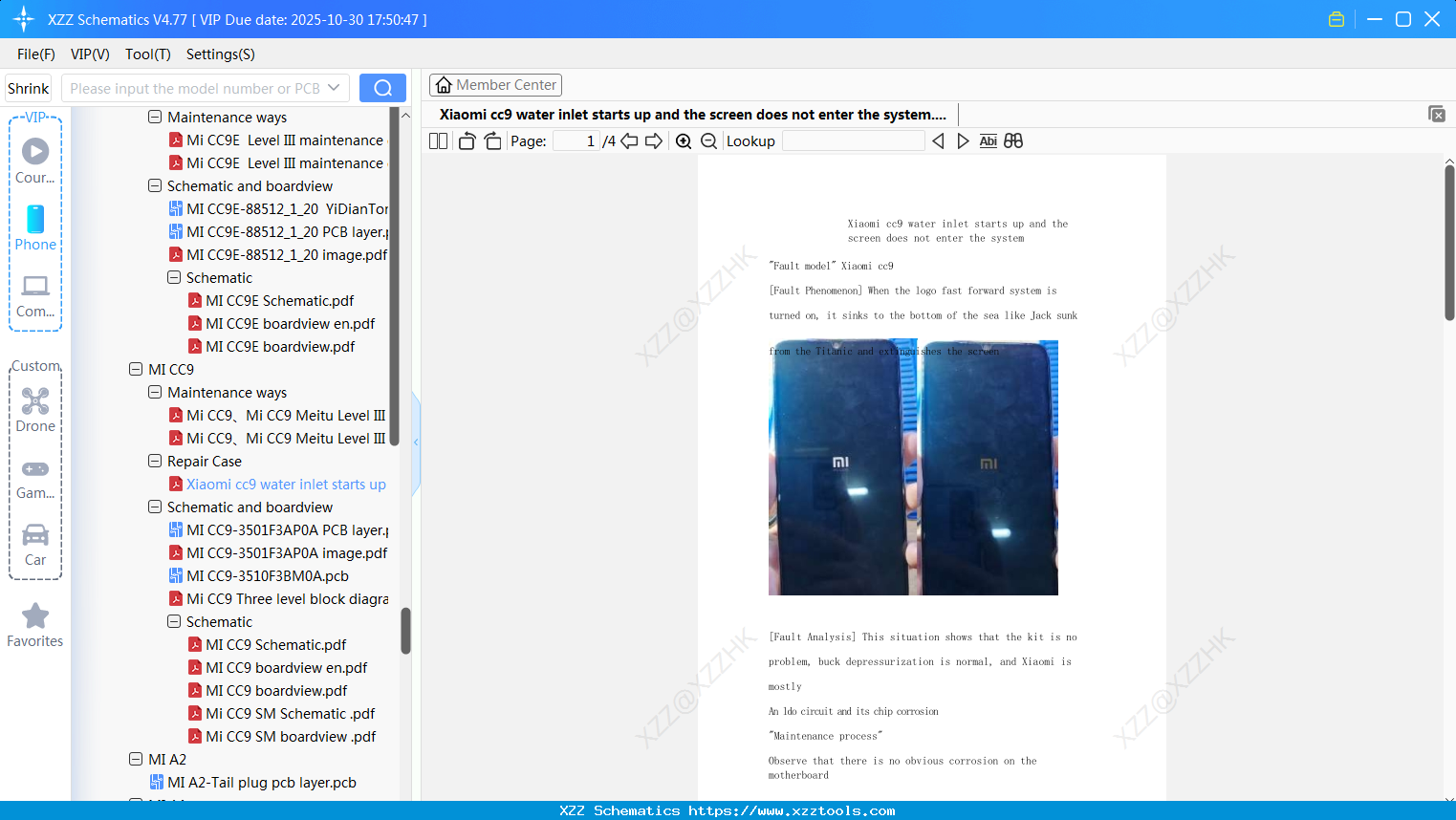This screenshot has height=820, width=1456.
Task: Open the VIP(V) menu
Action: pos(89,54)
